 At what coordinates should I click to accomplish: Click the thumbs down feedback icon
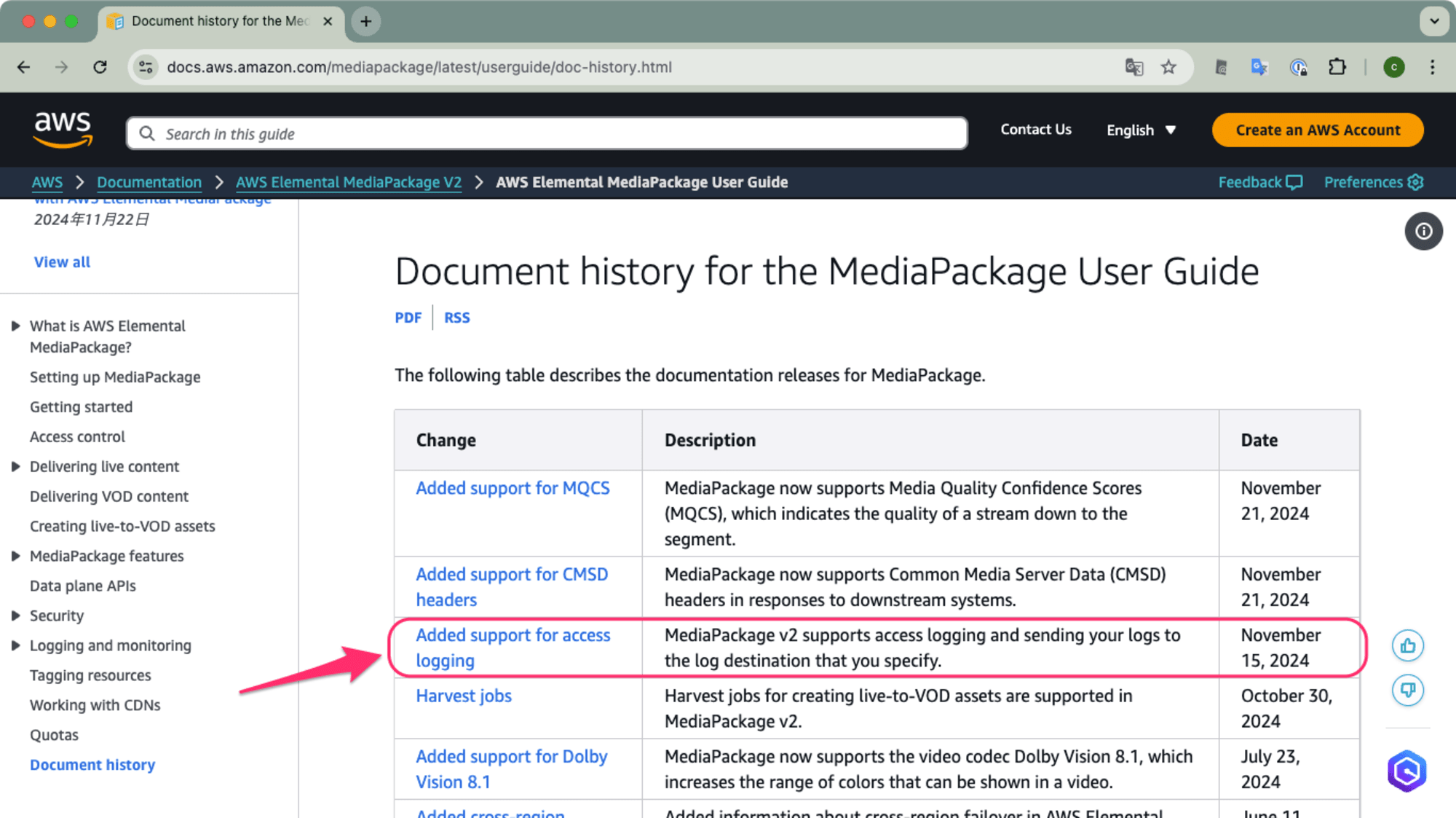(1408, 690)
